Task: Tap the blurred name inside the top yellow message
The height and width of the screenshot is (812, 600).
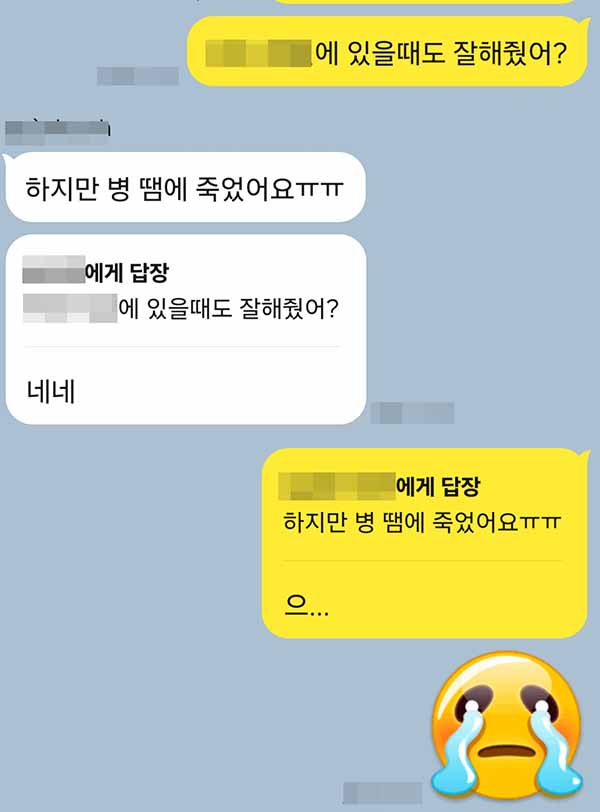Action: 258,53
